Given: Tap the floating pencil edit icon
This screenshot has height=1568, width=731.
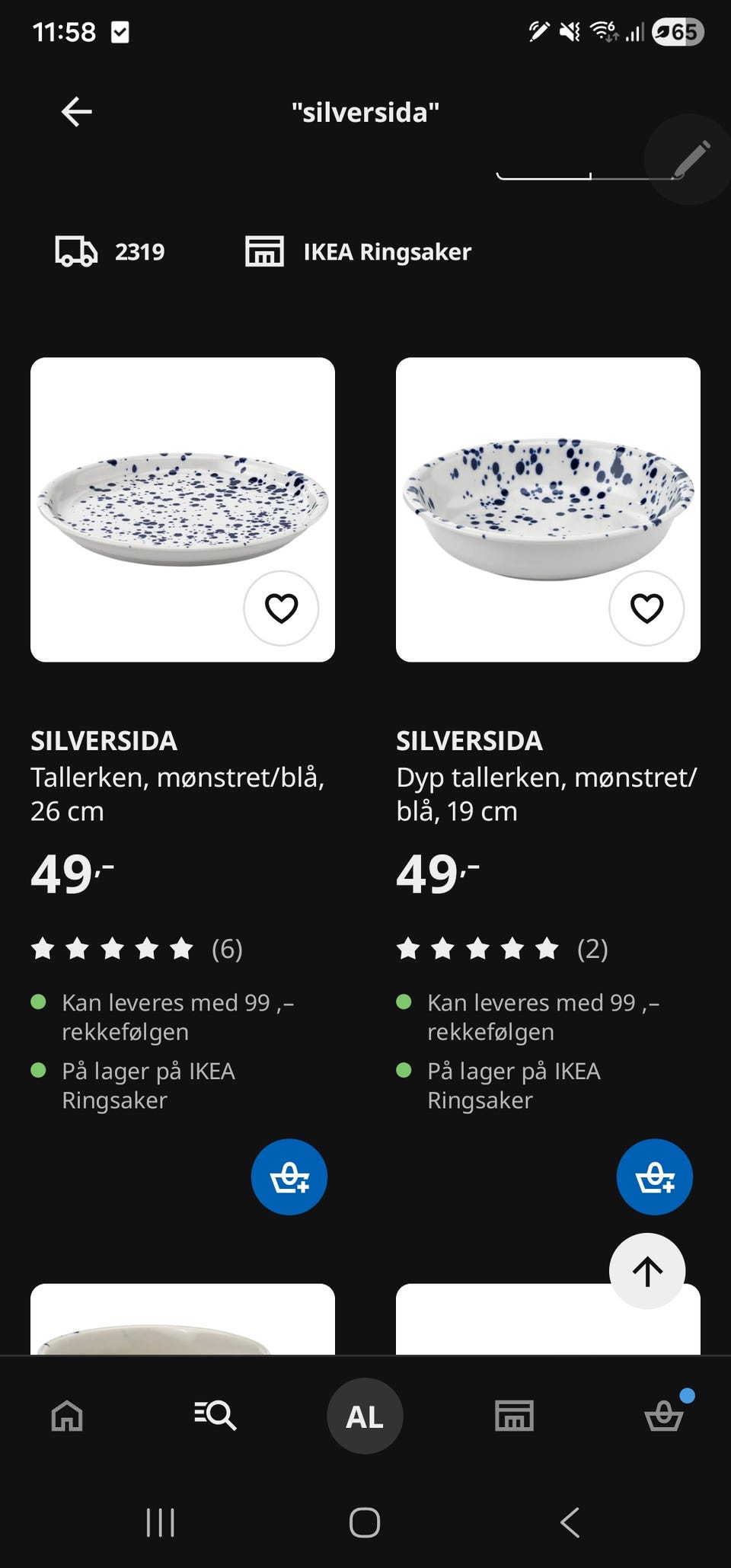Looking at the screenshot, I should click(x=690, y=159).
